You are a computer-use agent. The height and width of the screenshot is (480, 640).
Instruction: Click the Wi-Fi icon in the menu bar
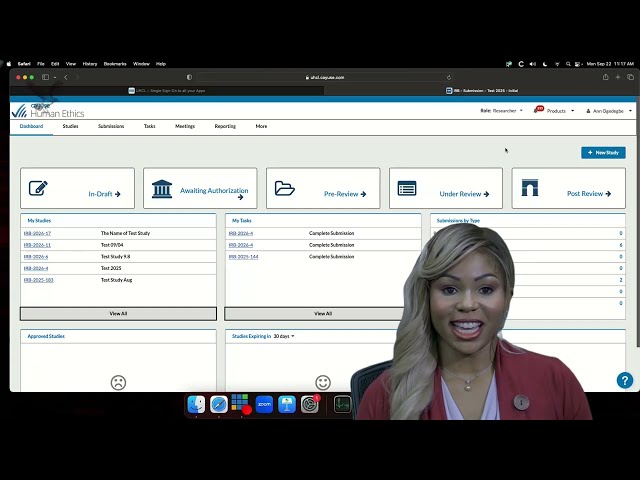click(557, 64)
